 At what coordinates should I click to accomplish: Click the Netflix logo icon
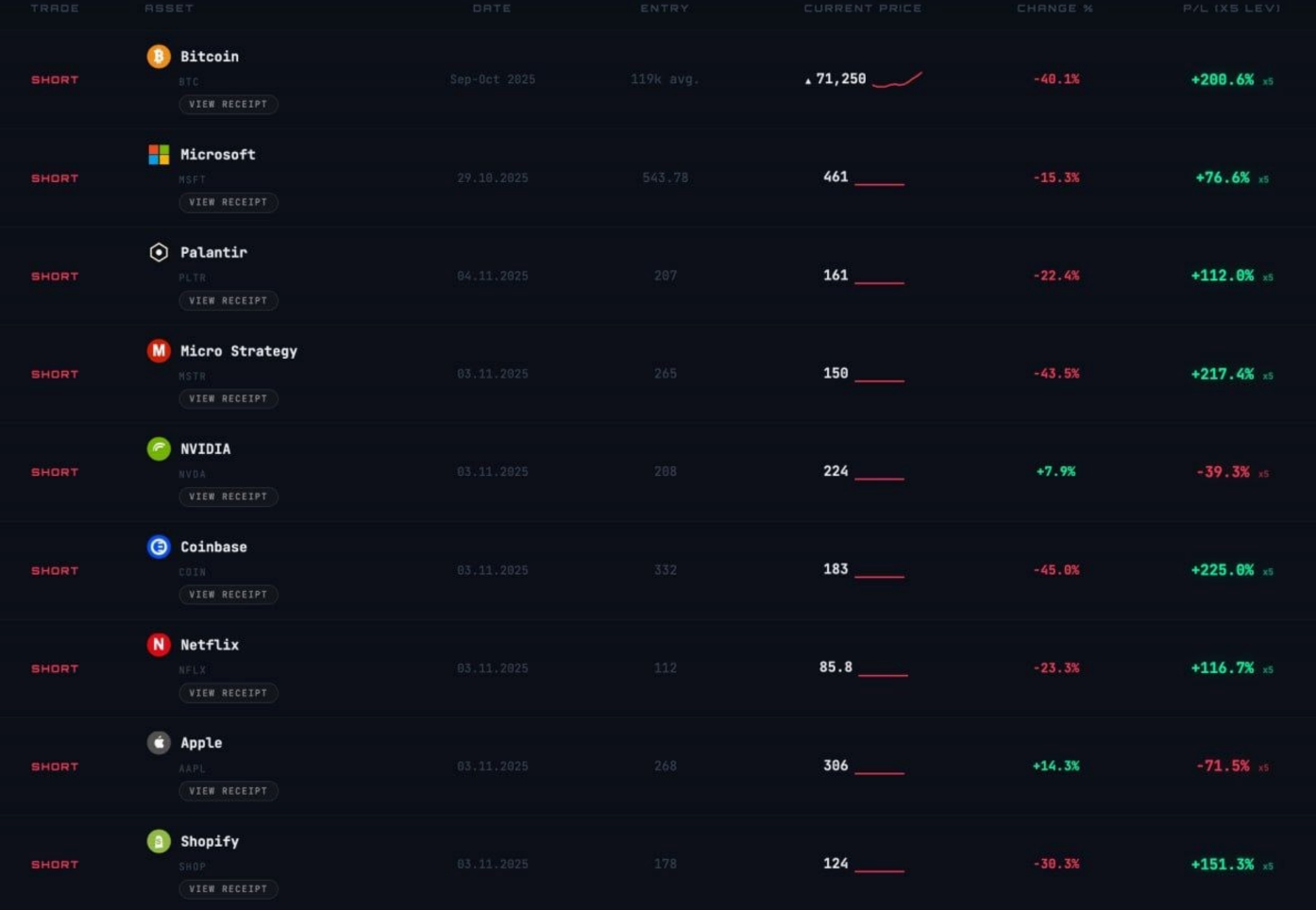[x=159, y=645]
